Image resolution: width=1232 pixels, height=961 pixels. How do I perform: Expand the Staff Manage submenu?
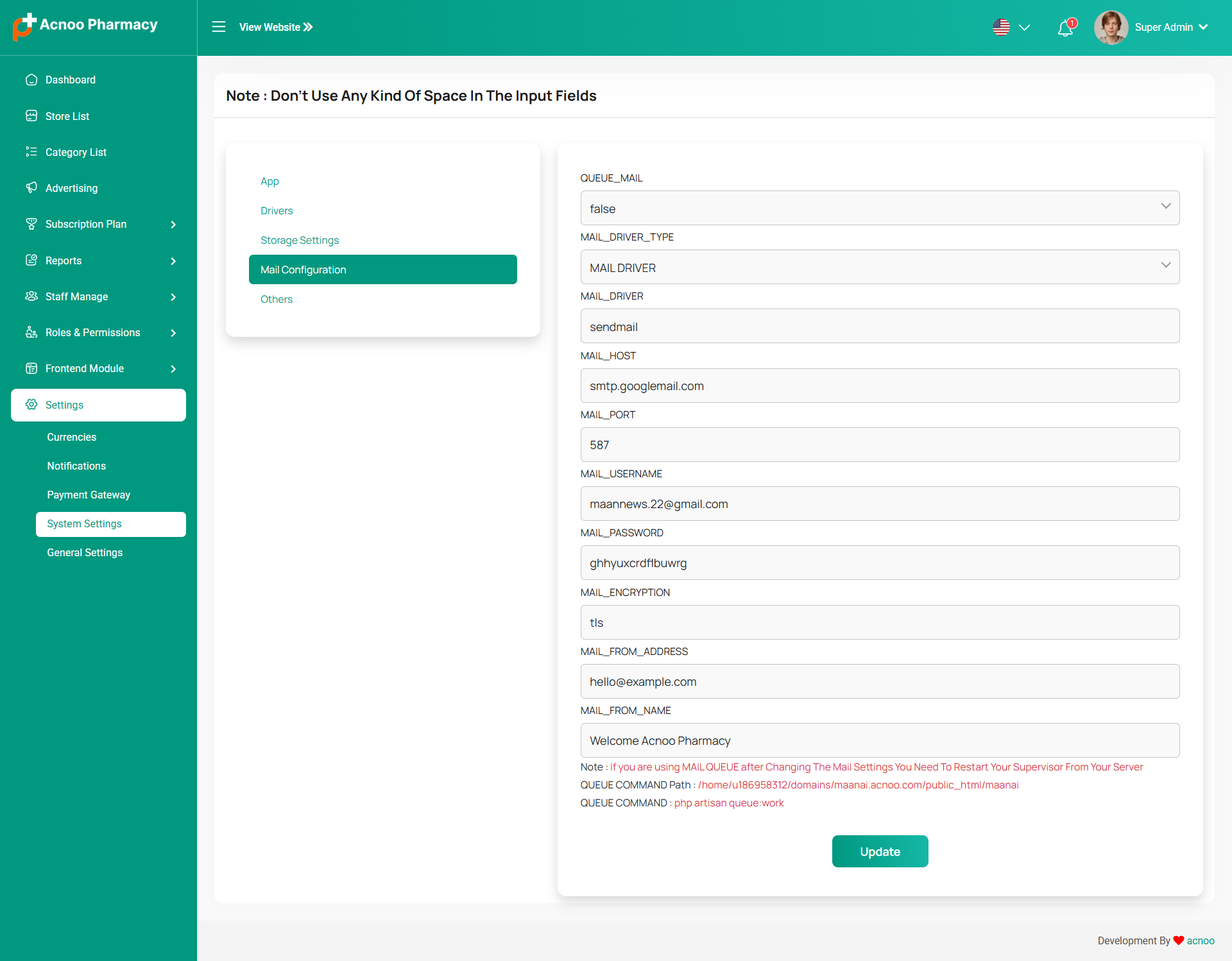coord(173,297)
